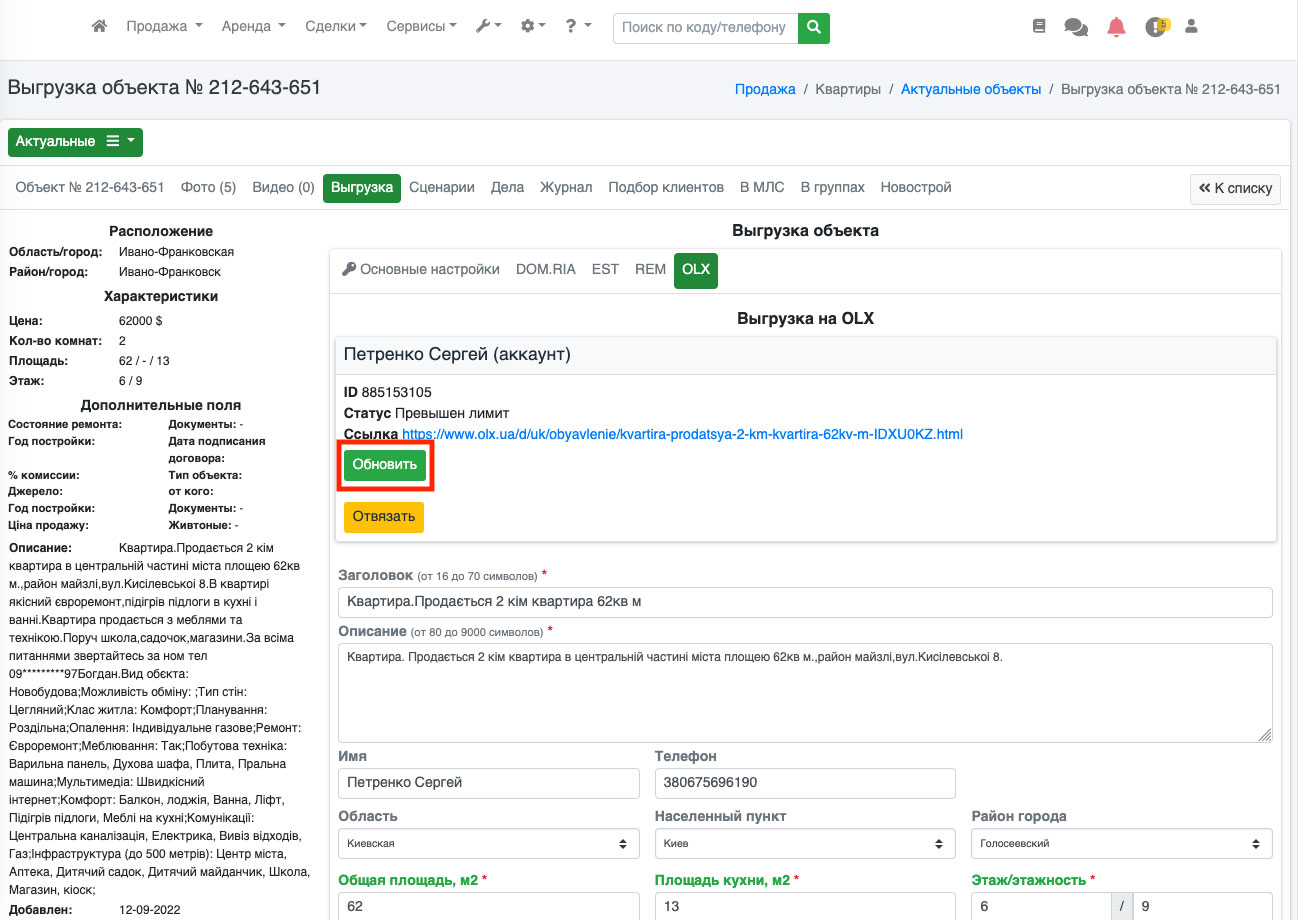Expand the Актуальные status dropdown
Image resolution: width=1298 pixels, height=920 pixels.
point(75,142)
